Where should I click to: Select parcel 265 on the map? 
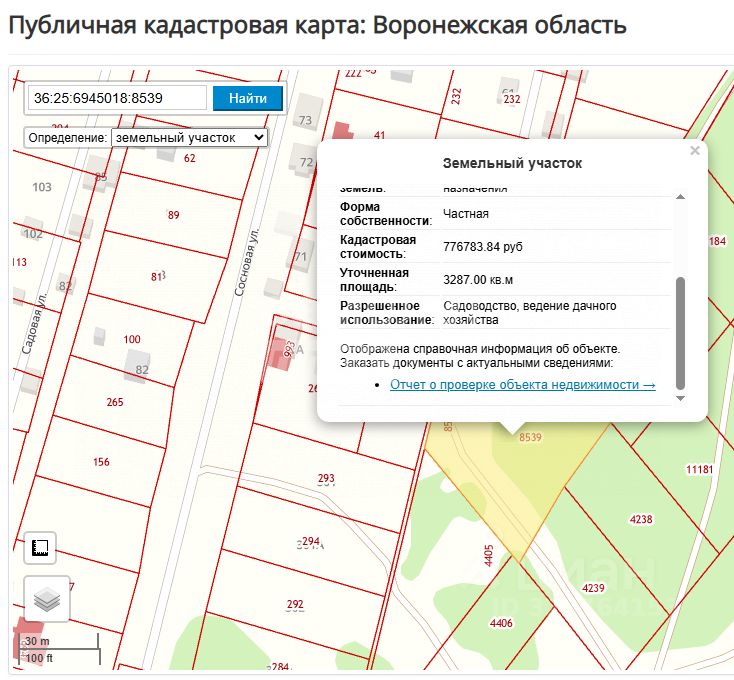115,402
